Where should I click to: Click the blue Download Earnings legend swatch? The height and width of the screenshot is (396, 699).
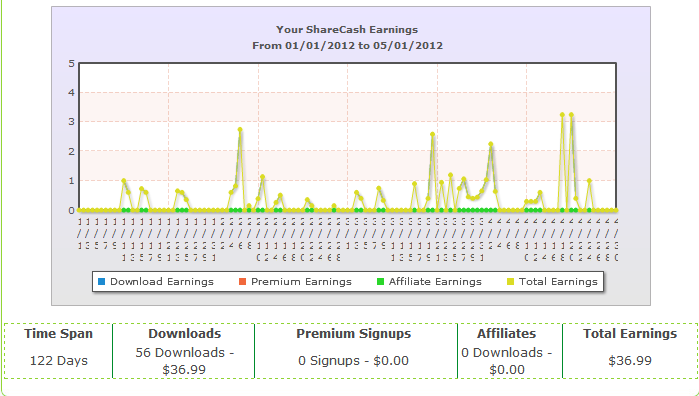[102, 282]
